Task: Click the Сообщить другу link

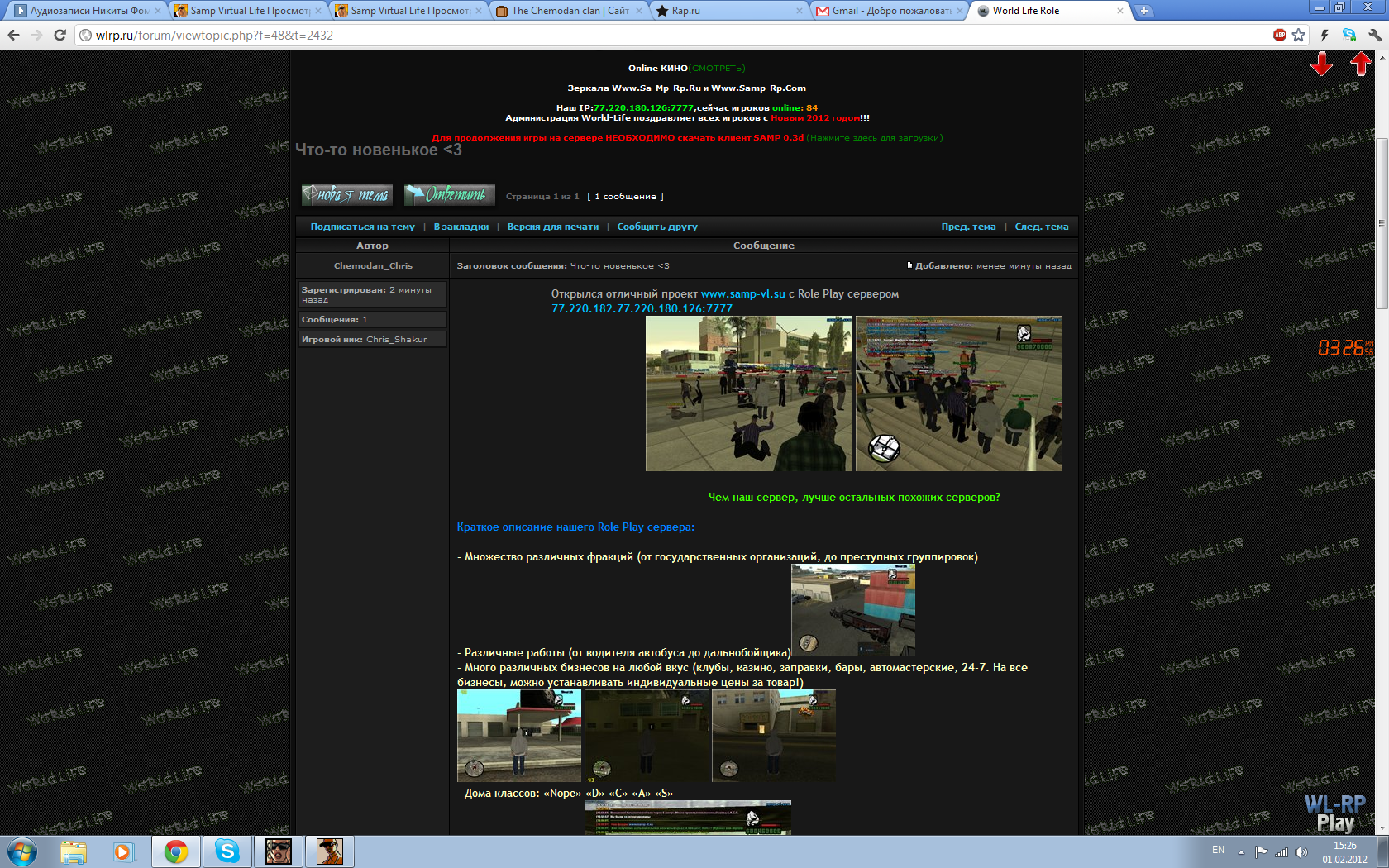Action: 657,227
